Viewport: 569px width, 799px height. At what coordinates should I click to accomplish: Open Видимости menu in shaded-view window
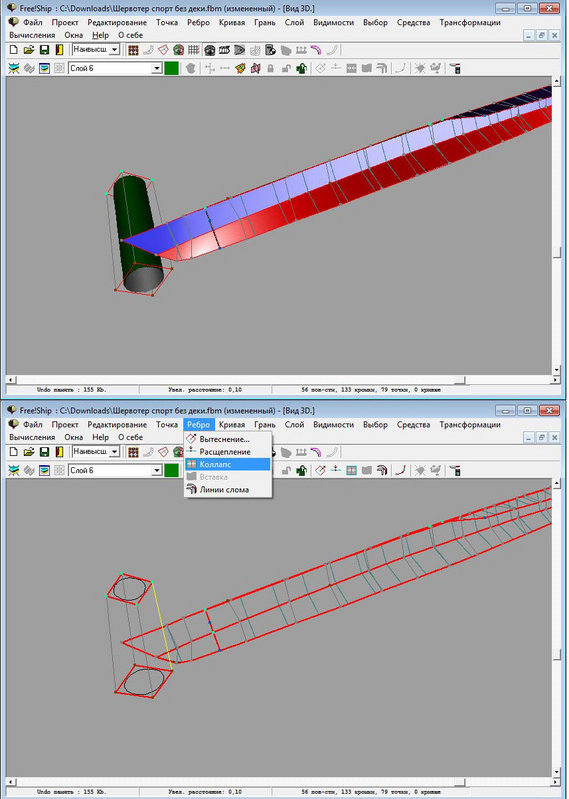(333, 22)
